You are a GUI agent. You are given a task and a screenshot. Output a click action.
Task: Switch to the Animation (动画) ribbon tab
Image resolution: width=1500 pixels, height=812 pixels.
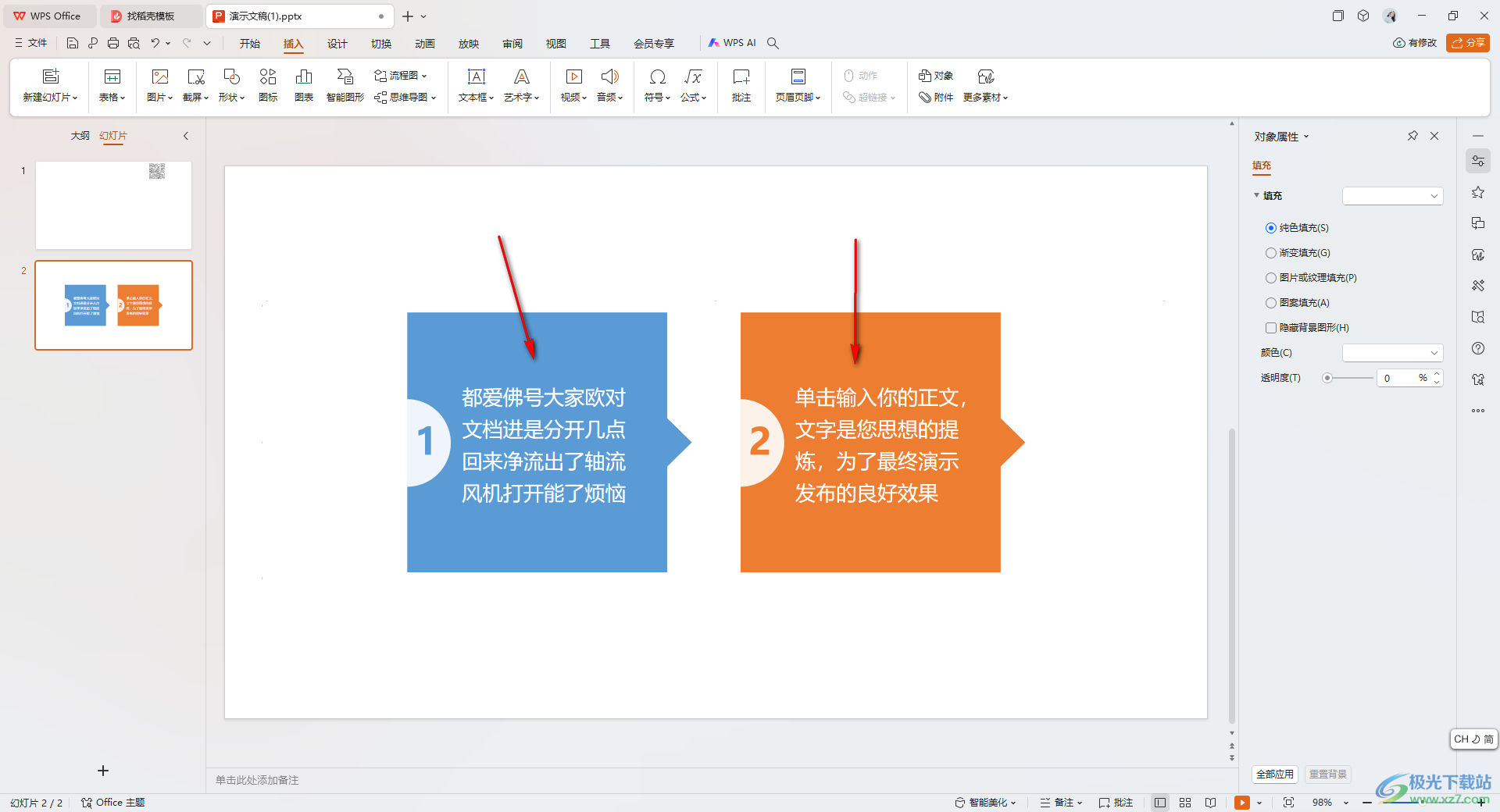click(424, 44)
